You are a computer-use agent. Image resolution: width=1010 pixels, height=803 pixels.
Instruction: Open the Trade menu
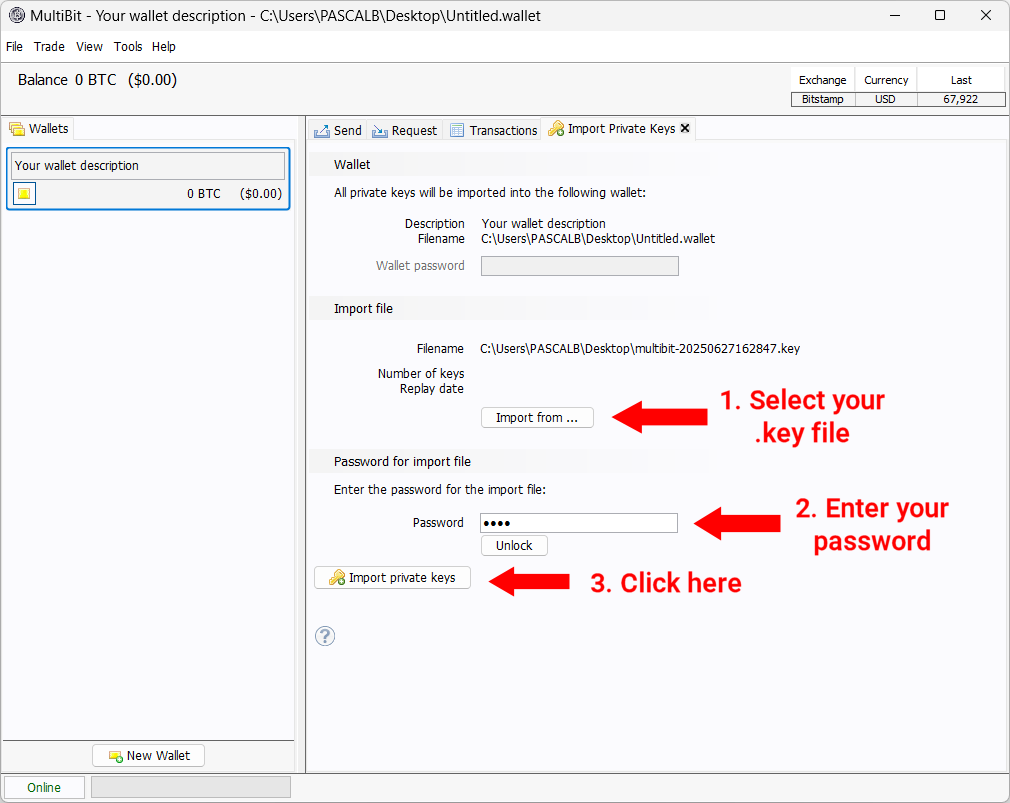click(x=49, y=46)
